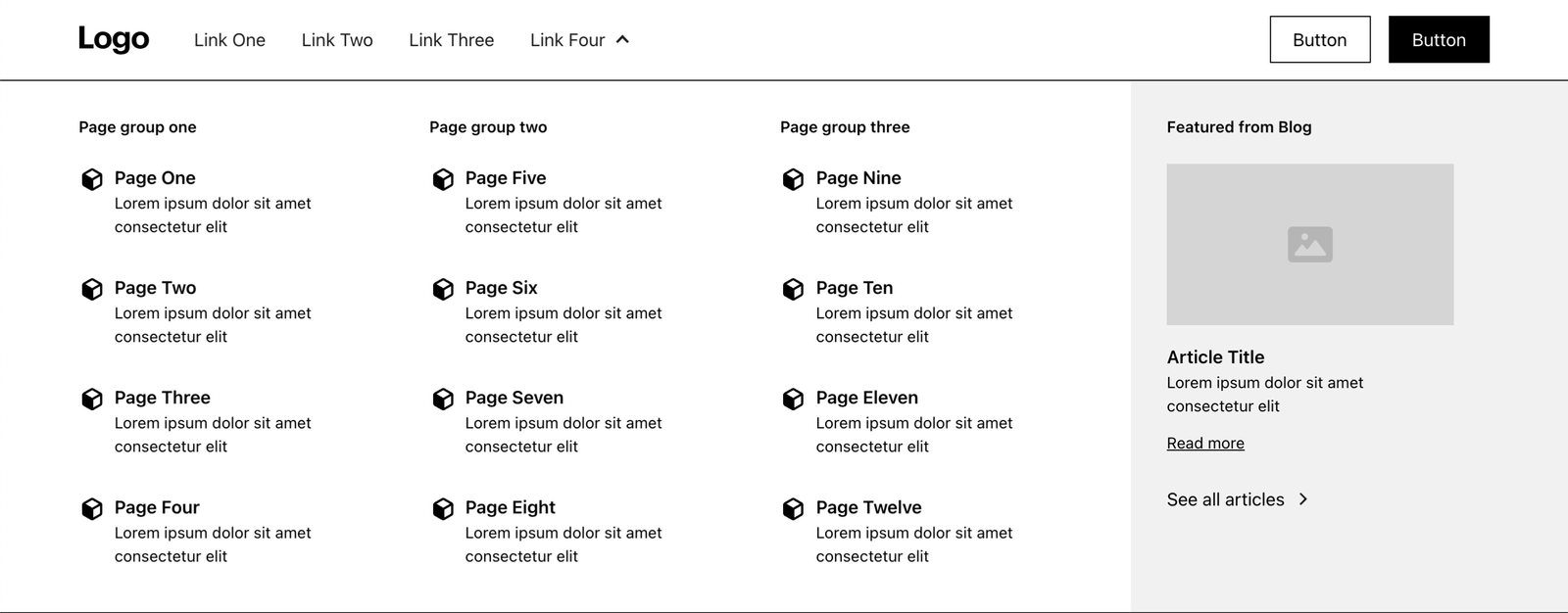
Task: Click the chevron next to Link Four
Action: 622,40
